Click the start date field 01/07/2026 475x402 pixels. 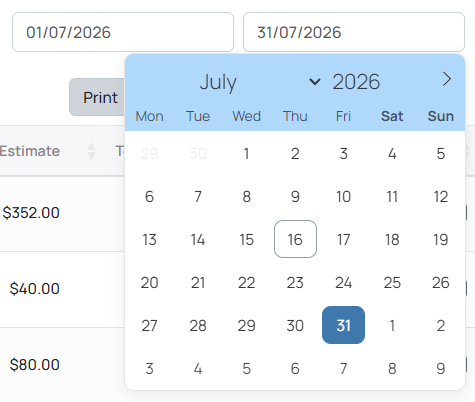tap(123, 32)
